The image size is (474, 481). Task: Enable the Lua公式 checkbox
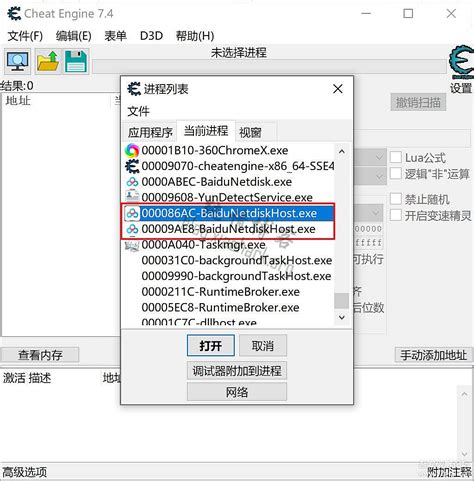pos(396,157)
